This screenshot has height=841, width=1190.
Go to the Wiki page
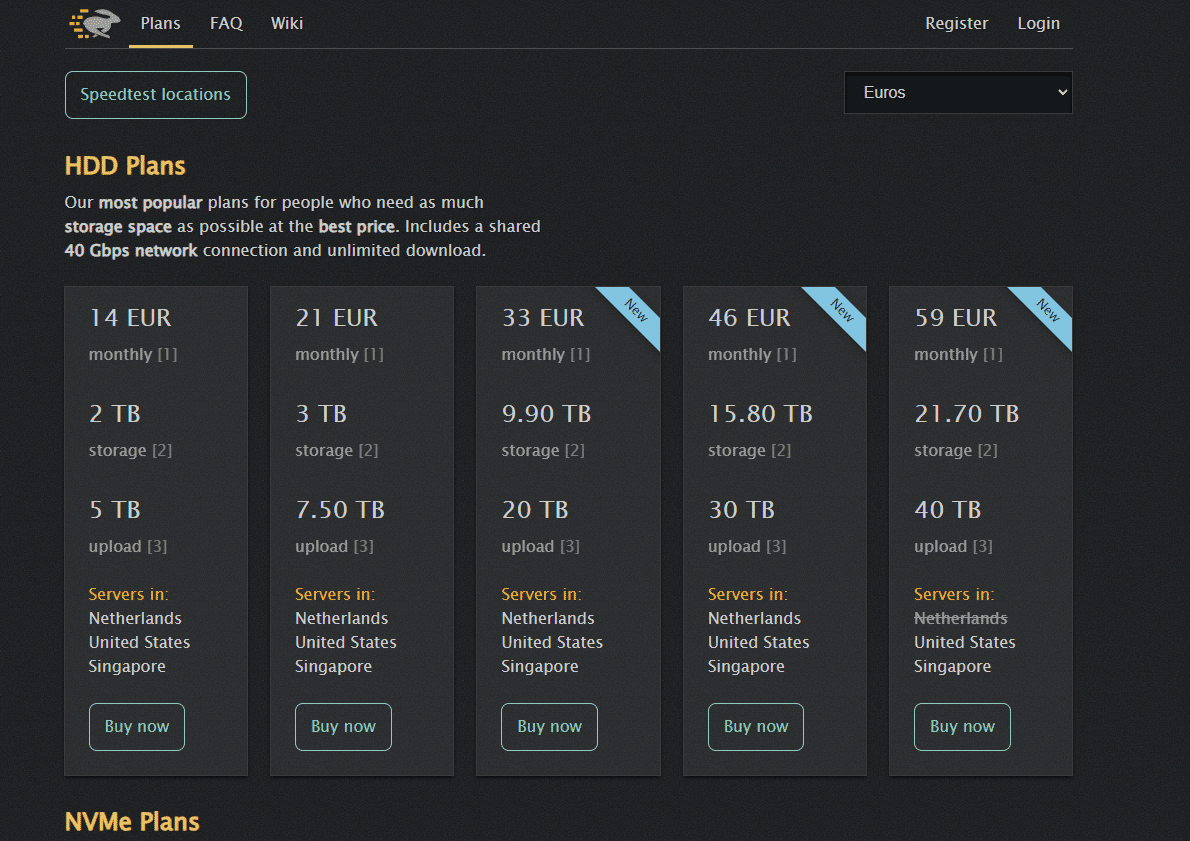click(x=287, y=24)
